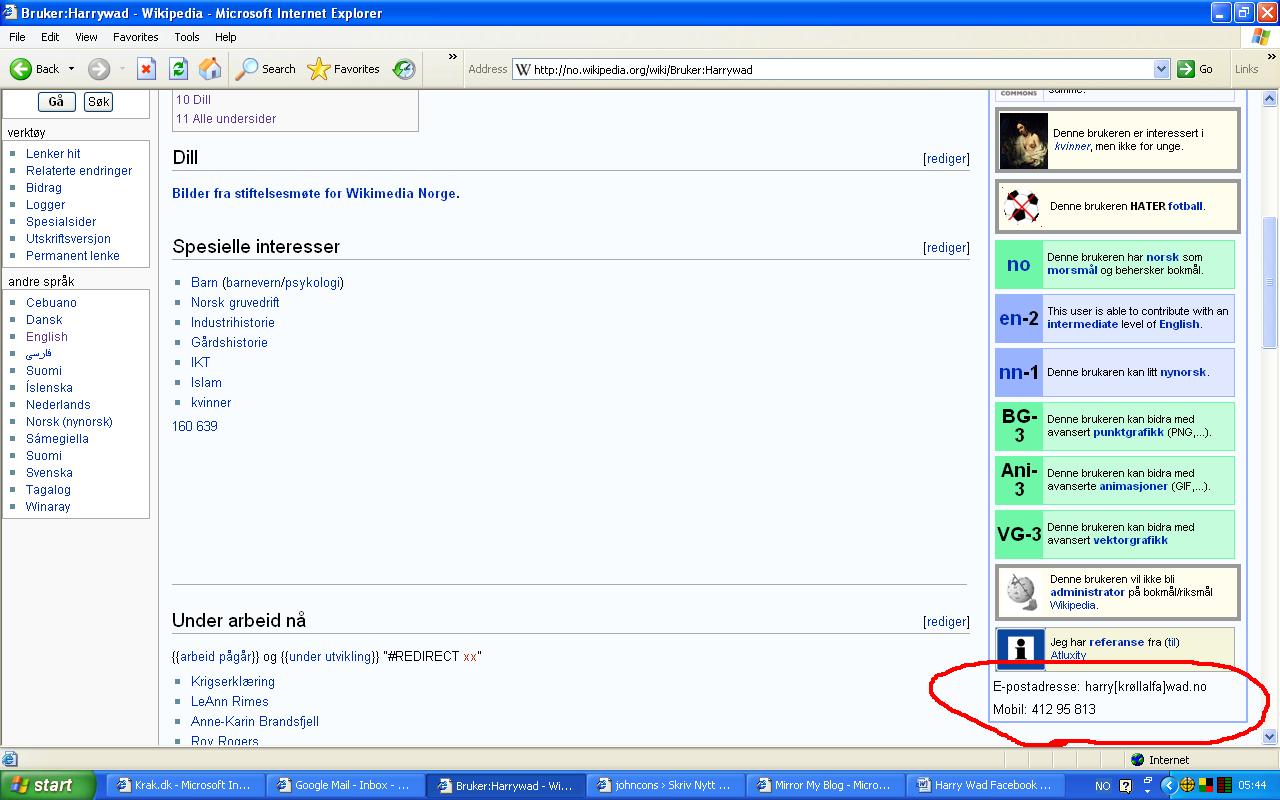The image size is (1280, 800).
Task: Switch to Krak.dk taskbar window
Action: 185,785
